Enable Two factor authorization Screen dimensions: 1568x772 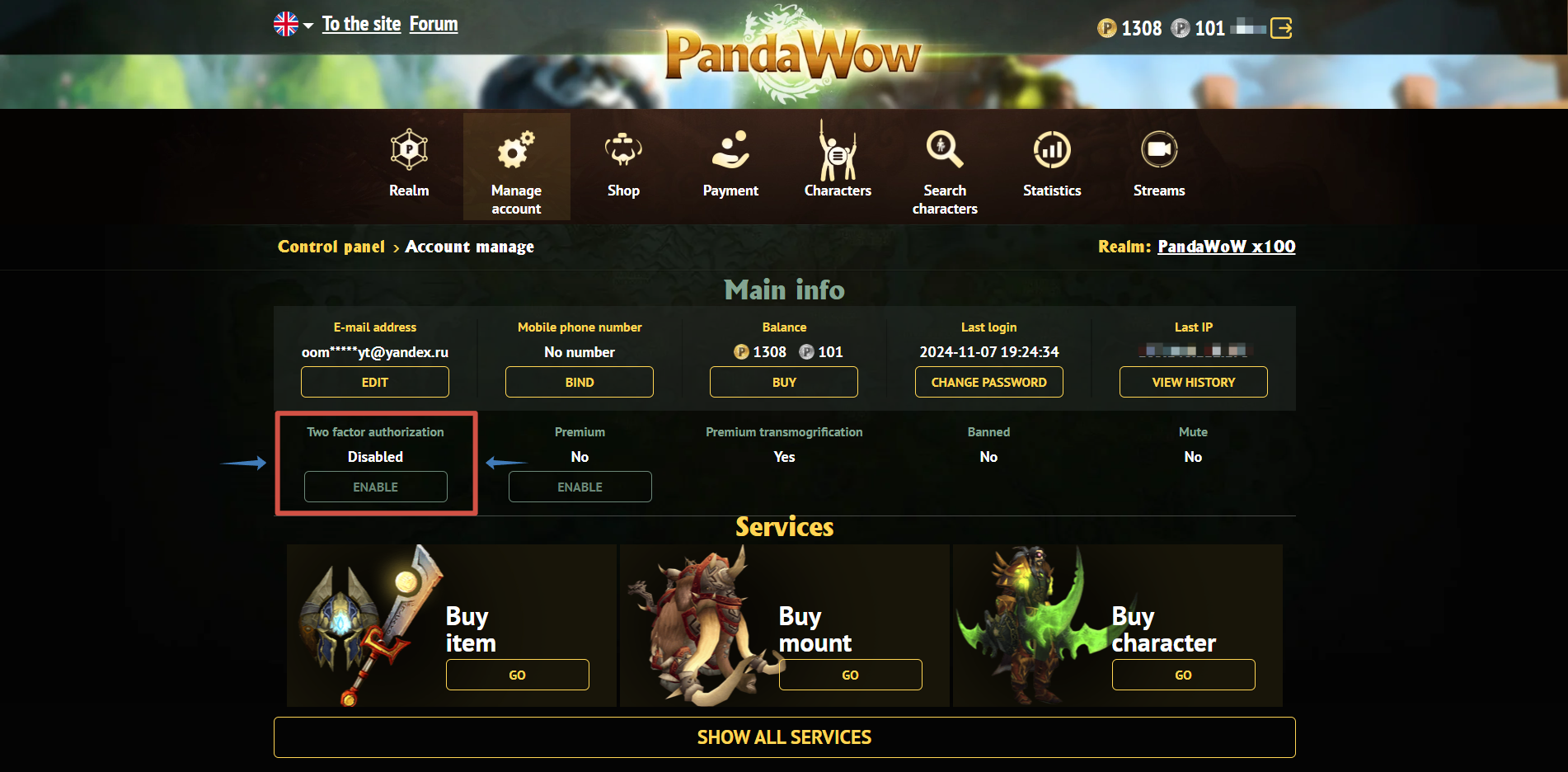(x=376, y=487)
